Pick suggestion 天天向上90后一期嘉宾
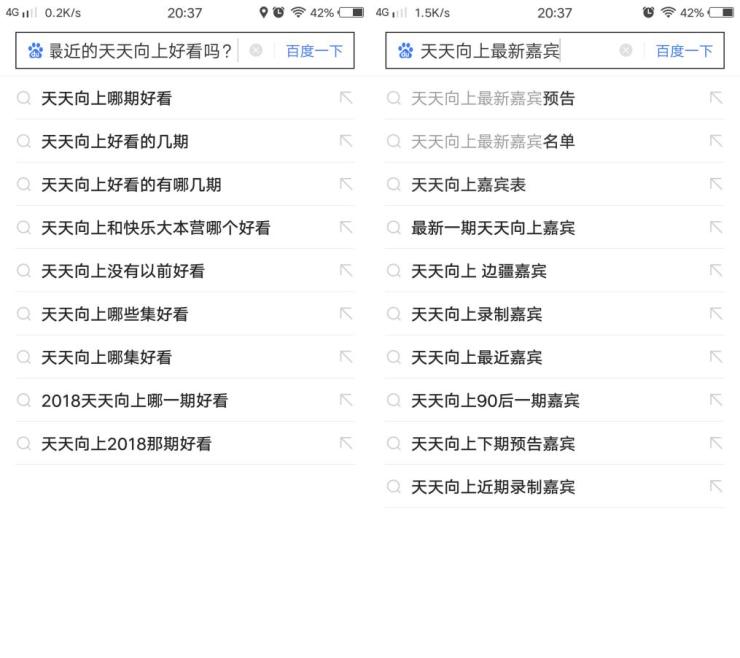 555,401
